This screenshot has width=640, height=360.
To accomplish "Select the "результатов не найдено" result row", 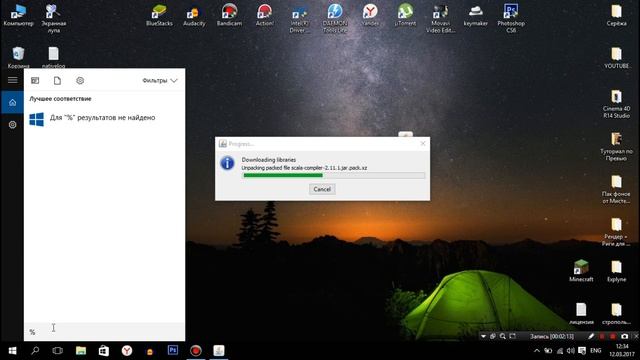I will coord(104,118).
